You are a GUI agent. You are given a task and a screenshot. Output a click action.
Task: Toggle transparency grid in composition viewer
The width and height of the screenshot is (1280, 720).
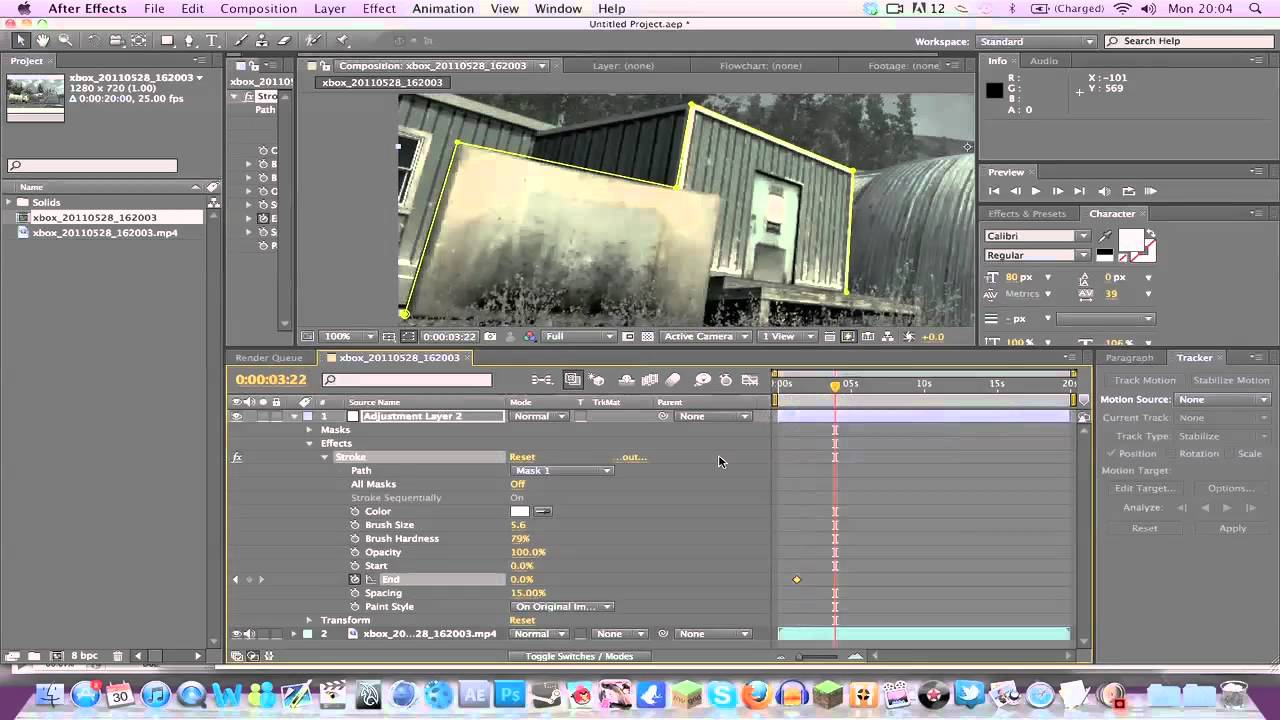click(647, 337)
